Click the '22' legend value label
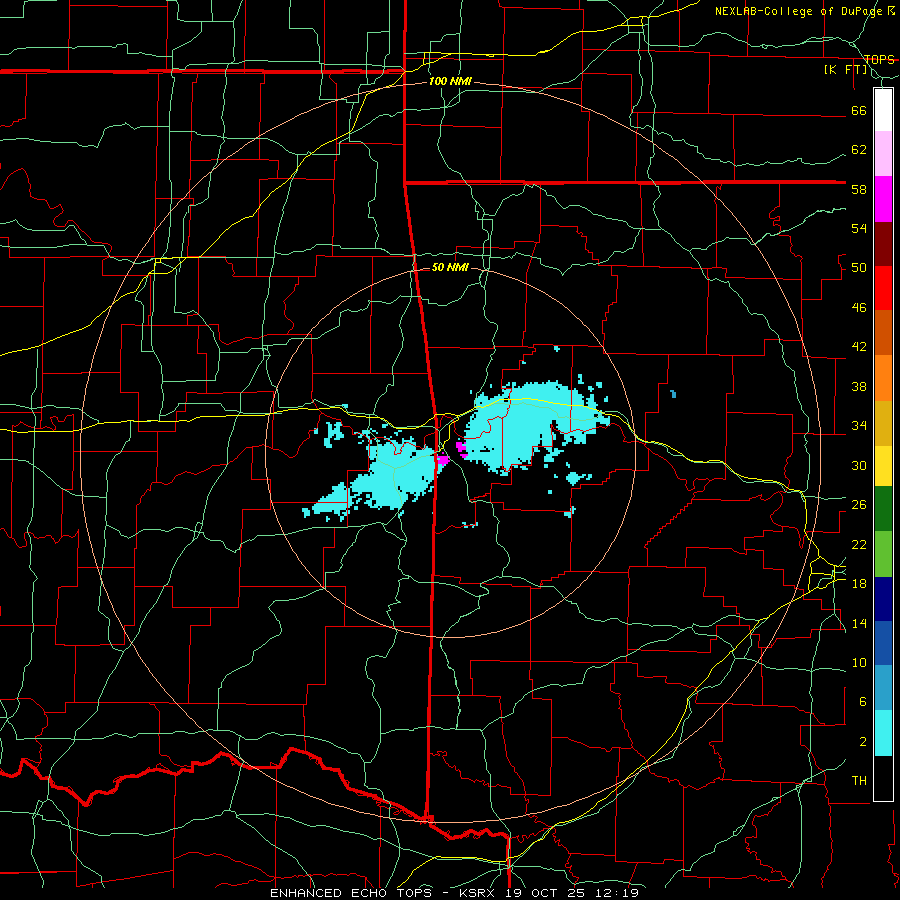This screenshot has height=900, width=900. point(859,544)
